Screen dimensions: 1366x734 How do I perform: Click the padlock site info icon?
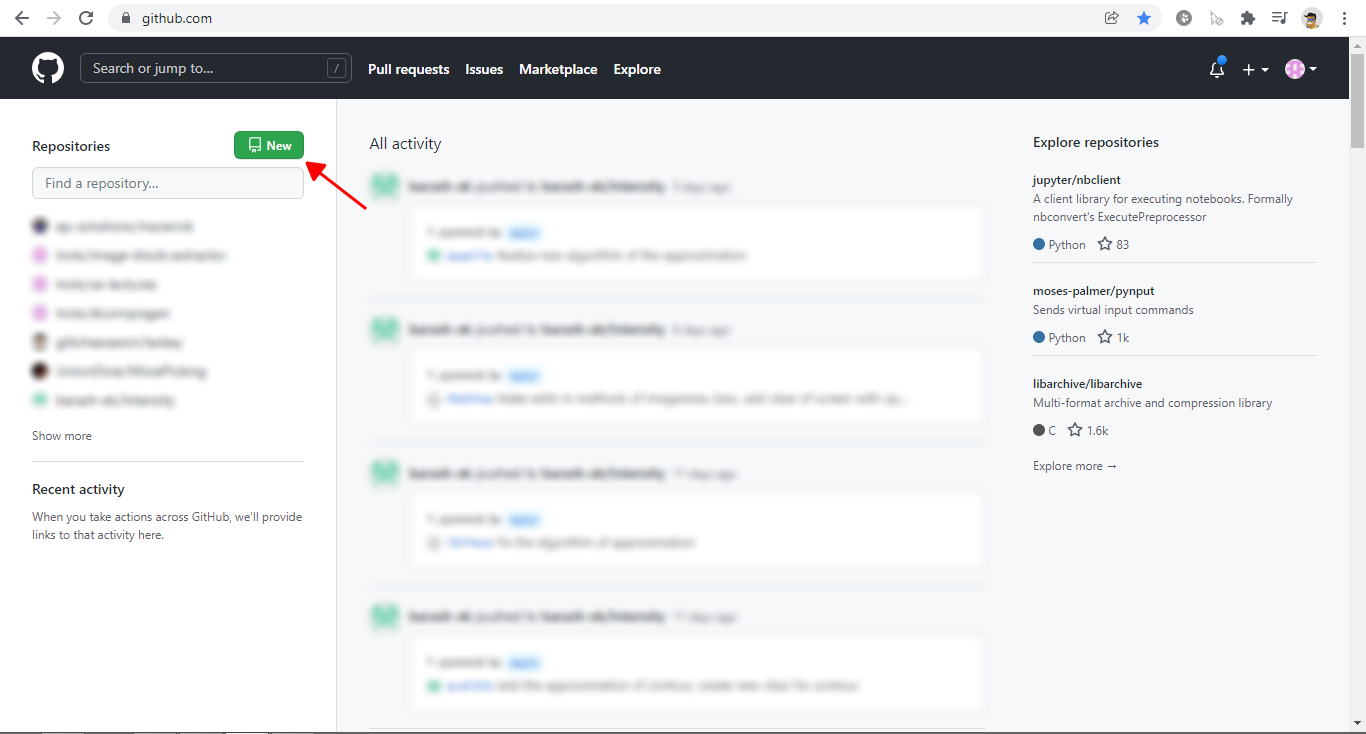click(x=125, y=18)
